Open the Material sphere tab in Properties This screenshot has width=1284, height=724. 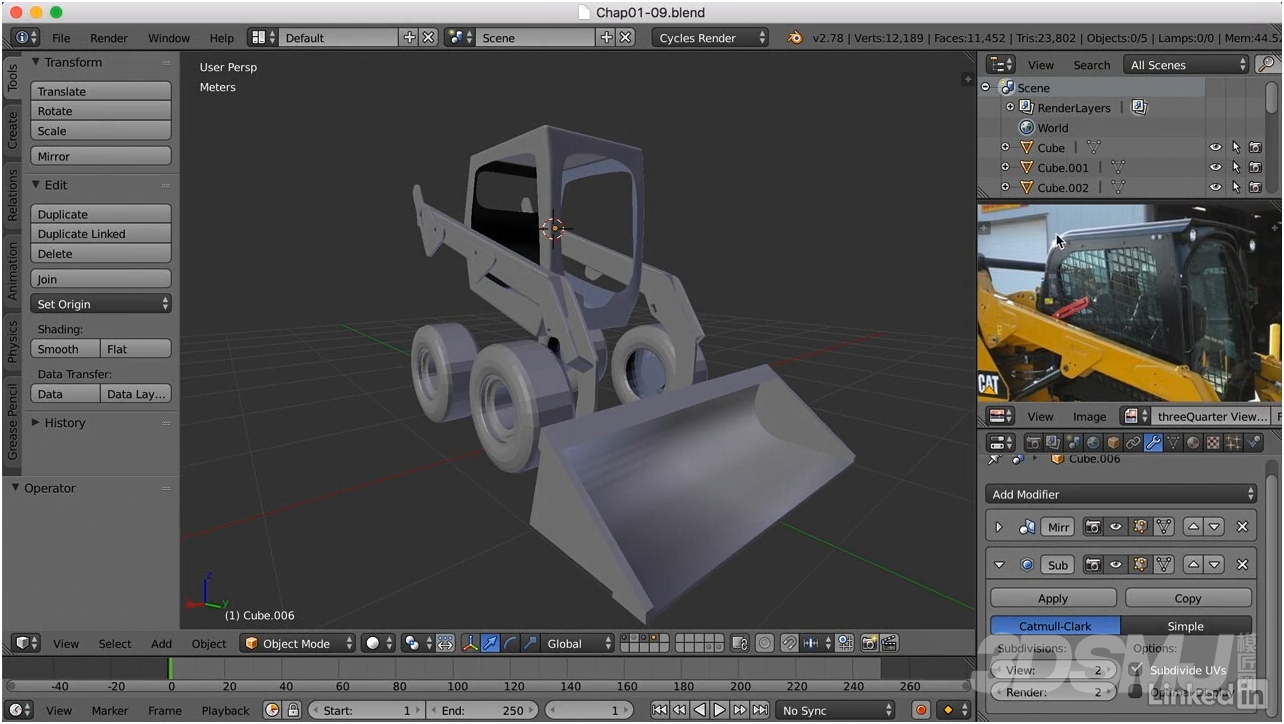click(1193, 442)
